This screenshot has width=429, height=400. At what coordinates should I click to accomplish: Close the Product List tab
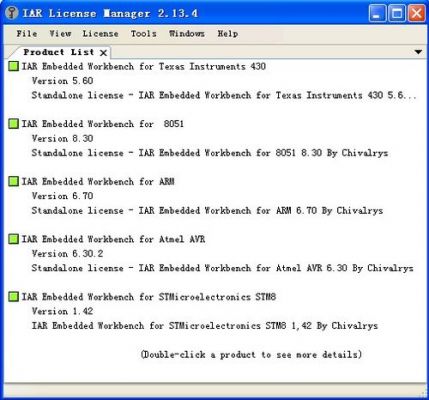click(103, 53)
